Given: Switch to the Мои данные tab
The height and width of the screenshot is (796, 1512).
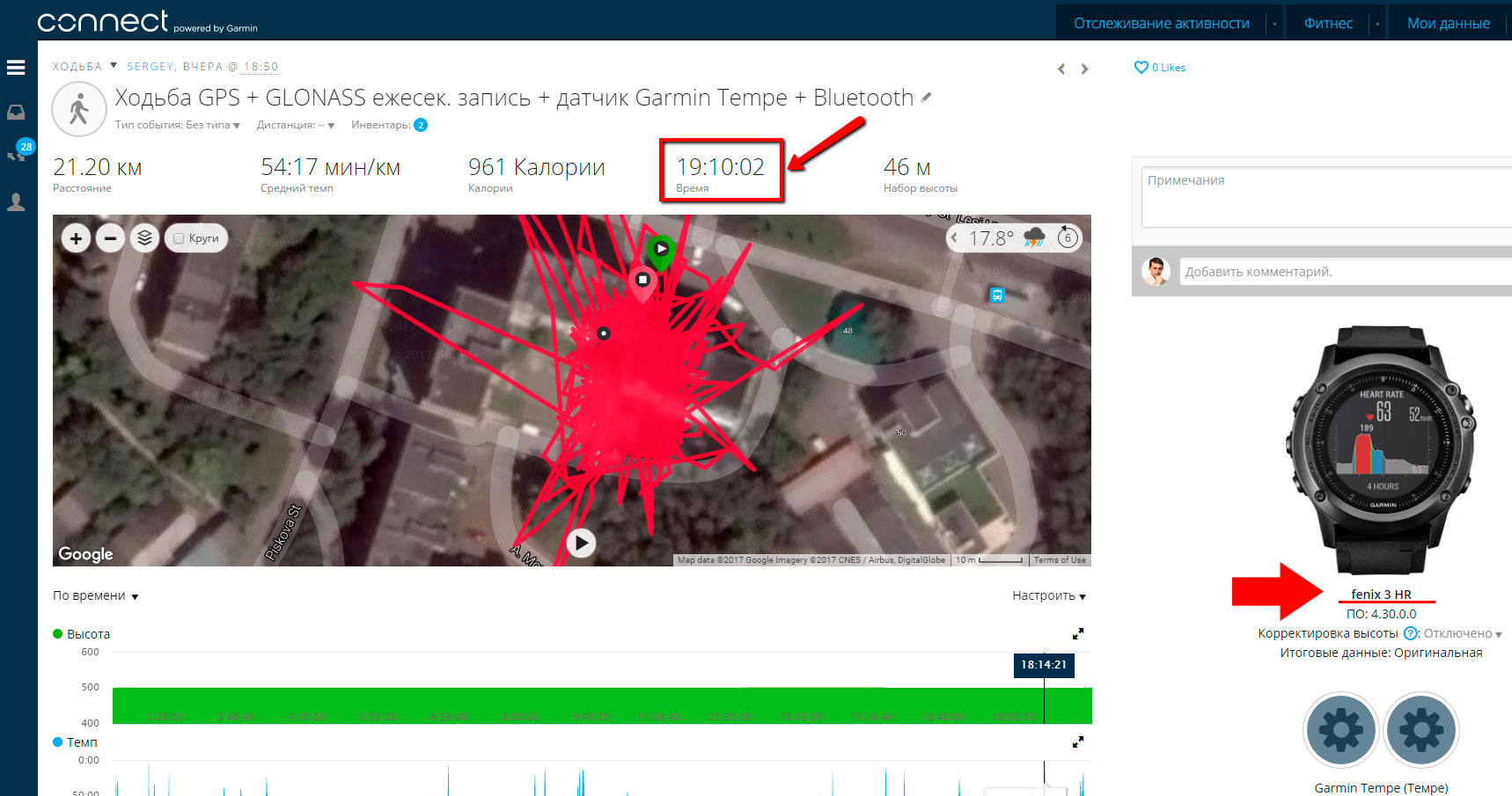Looking at the screenshot, I should [x=1449, y=24].
